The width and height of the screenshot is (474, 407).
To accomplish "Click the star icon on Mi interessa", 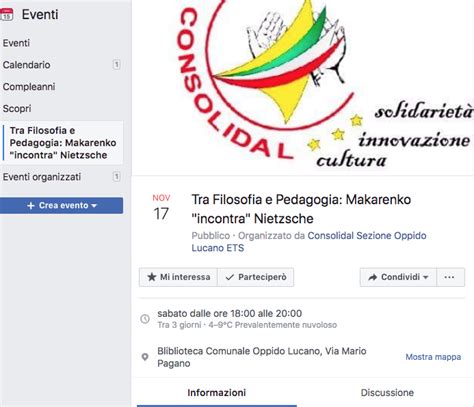I will [152, 277].
